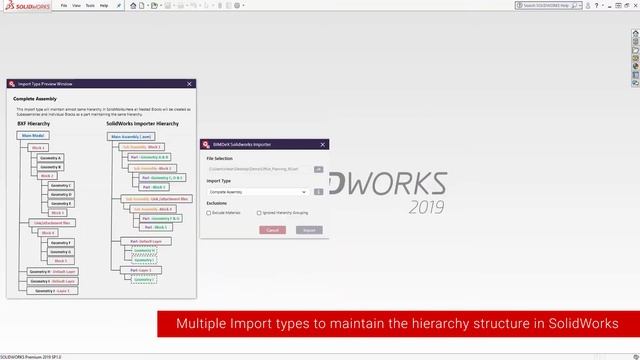Open the File menu
640x360 pixels.
click(x=64, y=6)
